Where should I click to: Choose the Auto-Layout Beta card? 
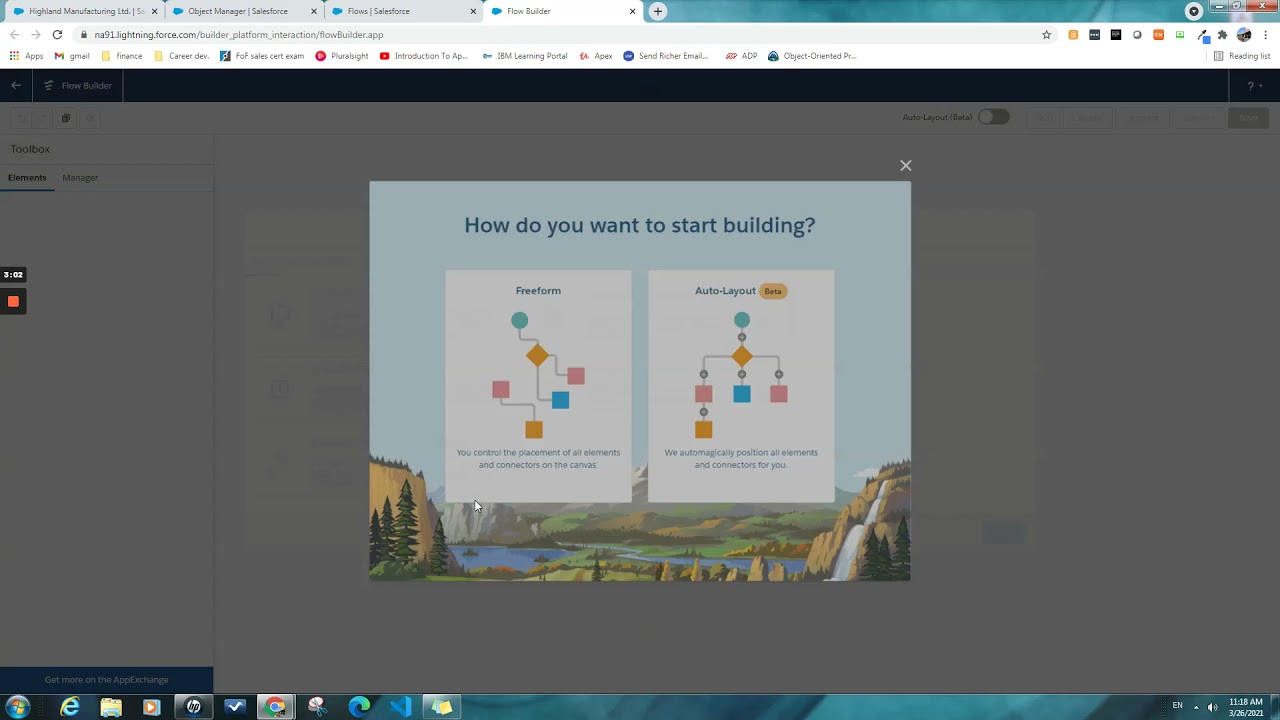pyautogui.click(x=741, y=386)
